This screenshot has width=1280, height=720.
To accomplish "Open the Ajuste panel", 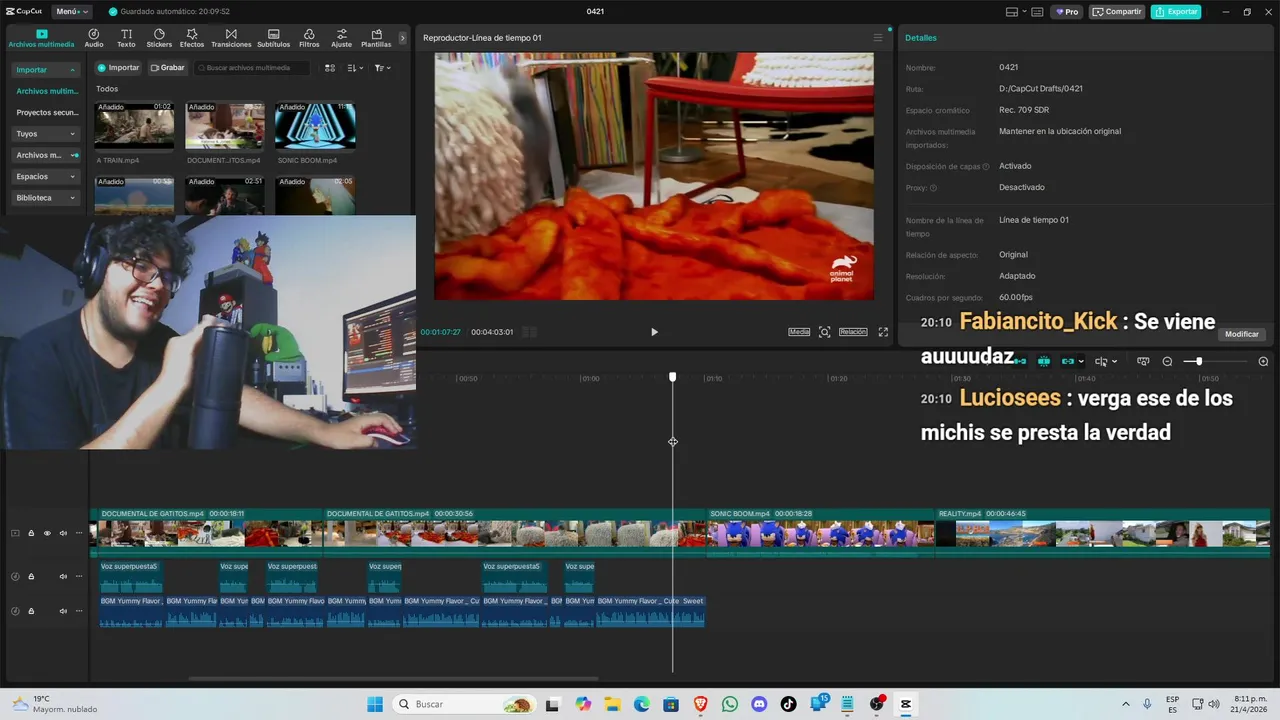I will coord(342,38).
